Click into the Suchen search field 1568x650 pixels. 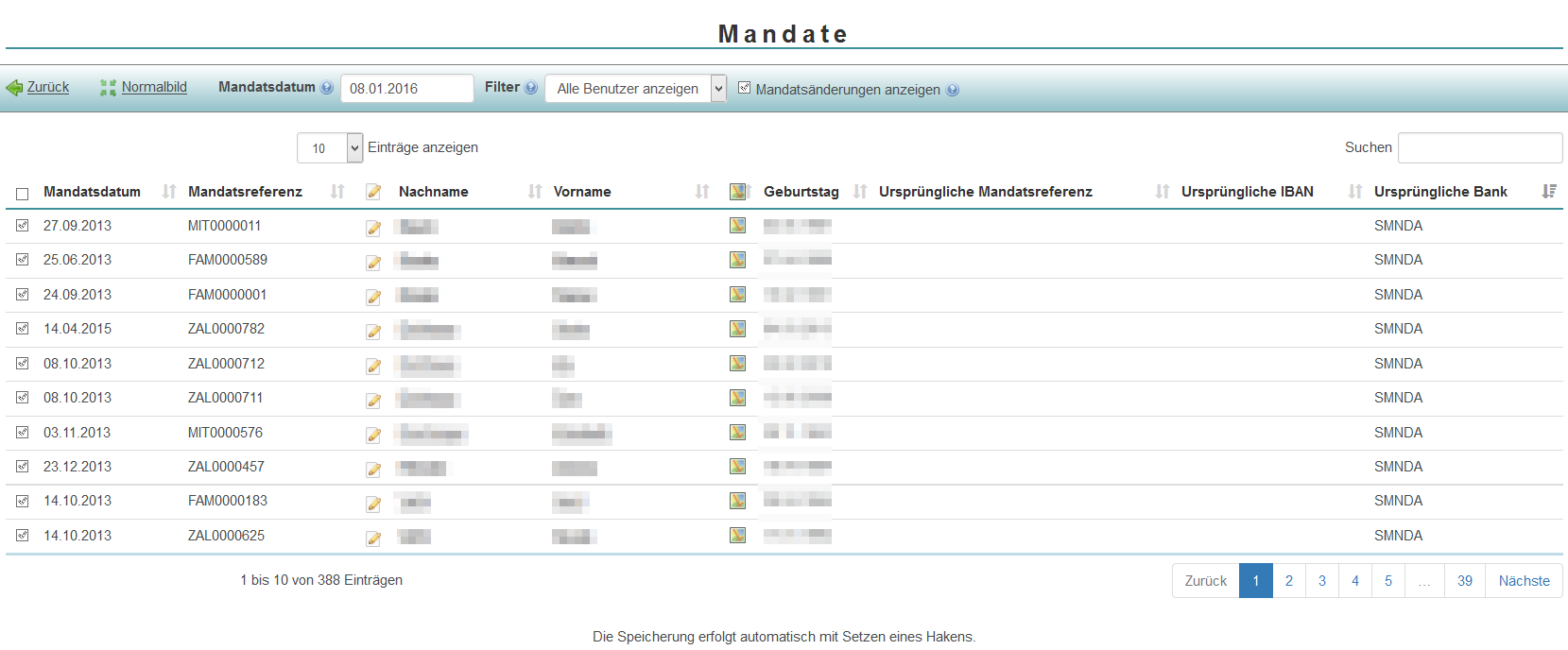coord(1479,147)
